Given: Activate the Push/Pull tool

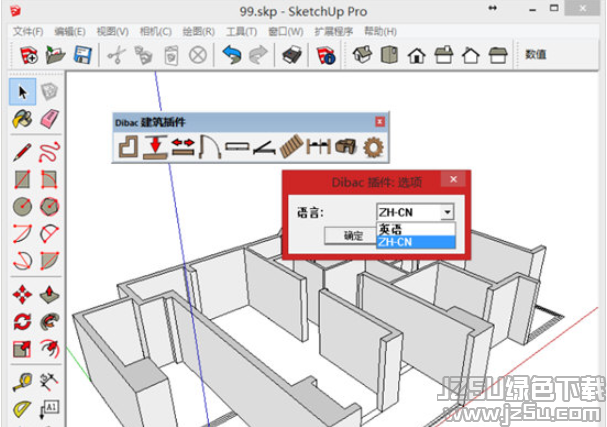Looking at the screenshot, I should click(50, 295).
